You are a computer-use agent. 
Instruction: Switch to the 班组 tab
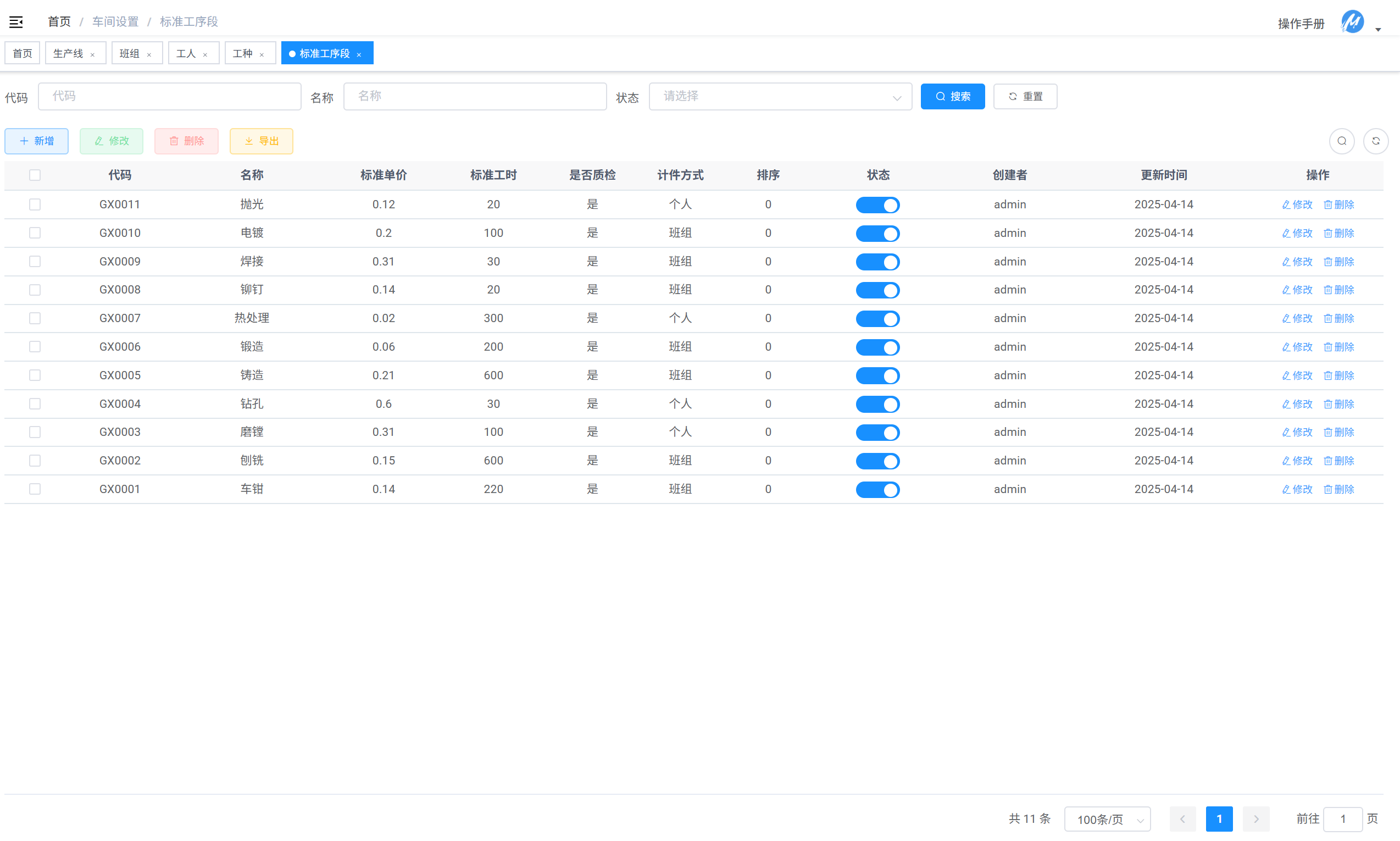tap(130, 53)
